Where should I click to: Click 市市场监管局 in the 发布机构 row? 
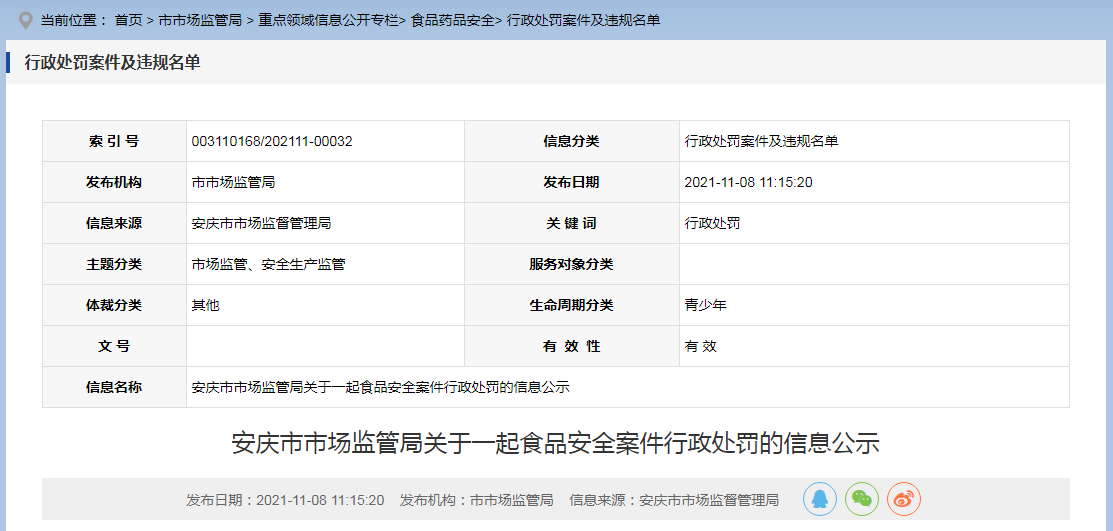233,182
